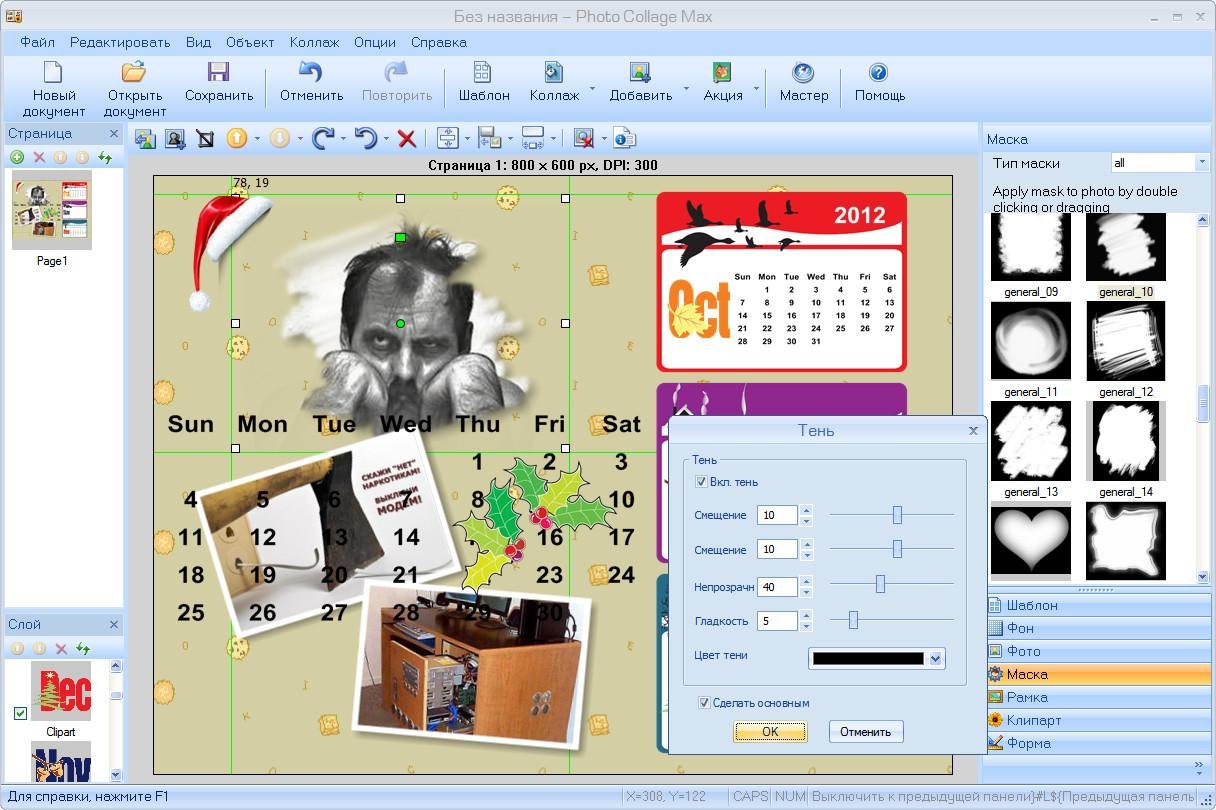The width and height of the screenshot is (1216, 810).
Task: Uncheck the Вкл. тень checkbox
Action: pos(702,482)
